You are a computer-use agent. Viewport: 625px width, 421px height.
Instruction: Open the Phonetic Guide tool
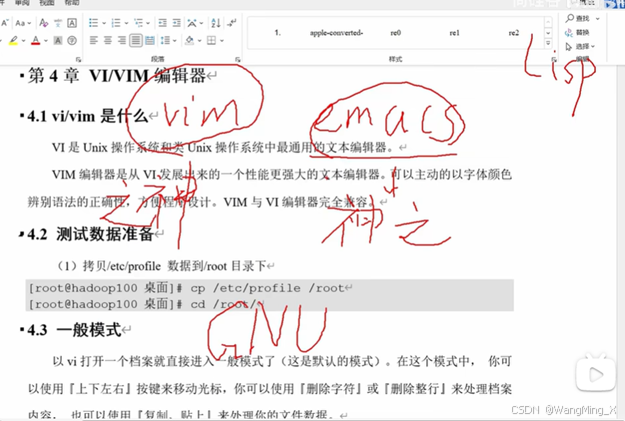coord(58,23)
